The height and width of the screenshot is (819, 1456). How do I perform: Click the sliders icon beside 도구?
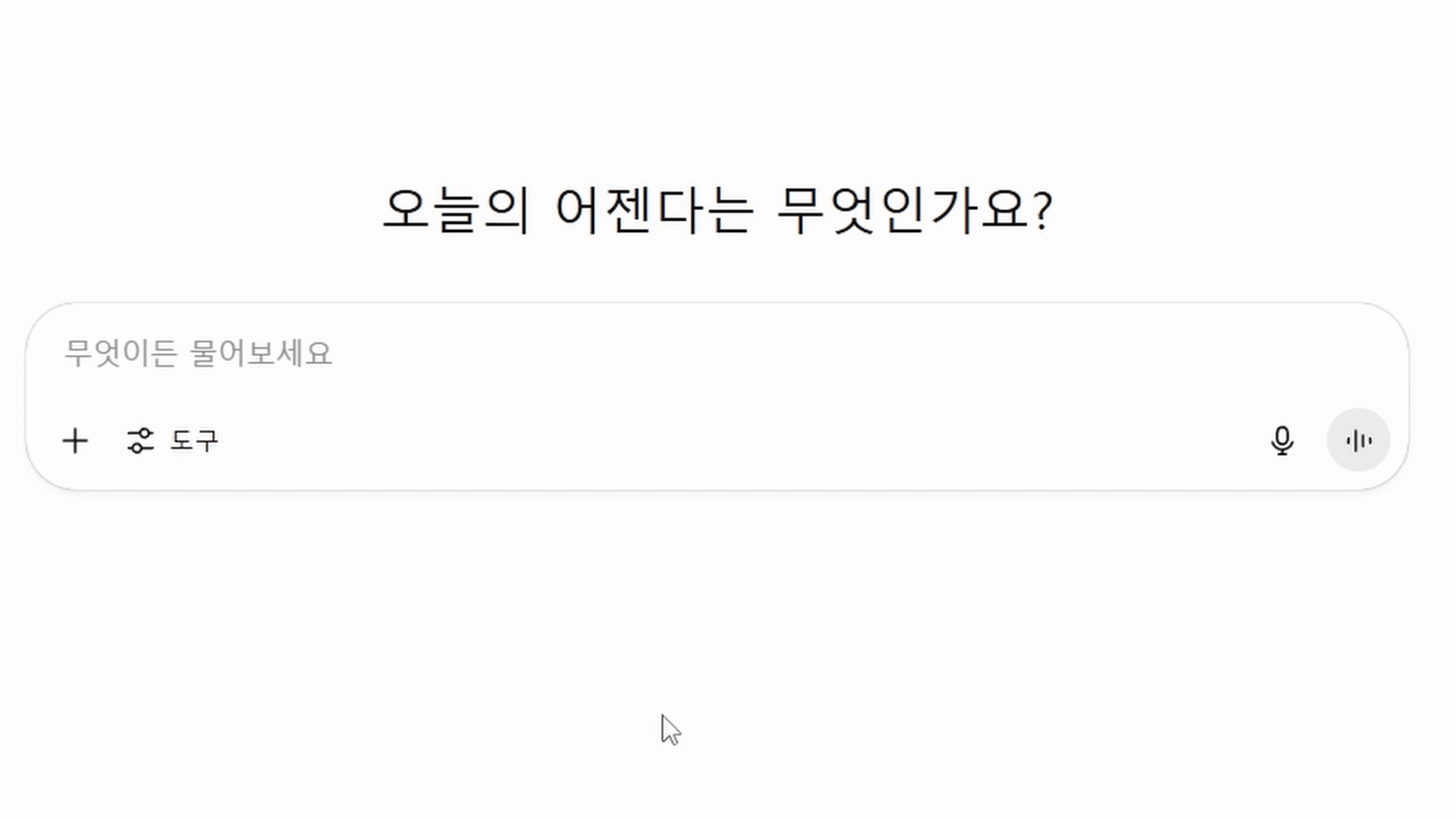140,441
